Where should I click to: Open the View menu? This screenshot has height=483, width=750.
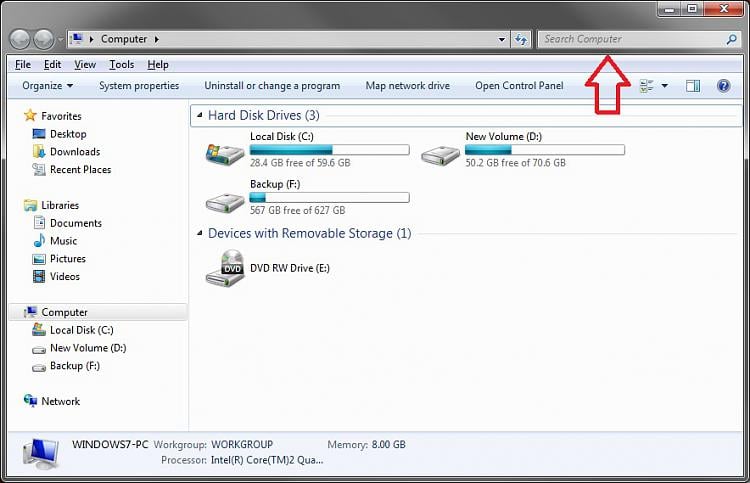click(x=85, y=65)
